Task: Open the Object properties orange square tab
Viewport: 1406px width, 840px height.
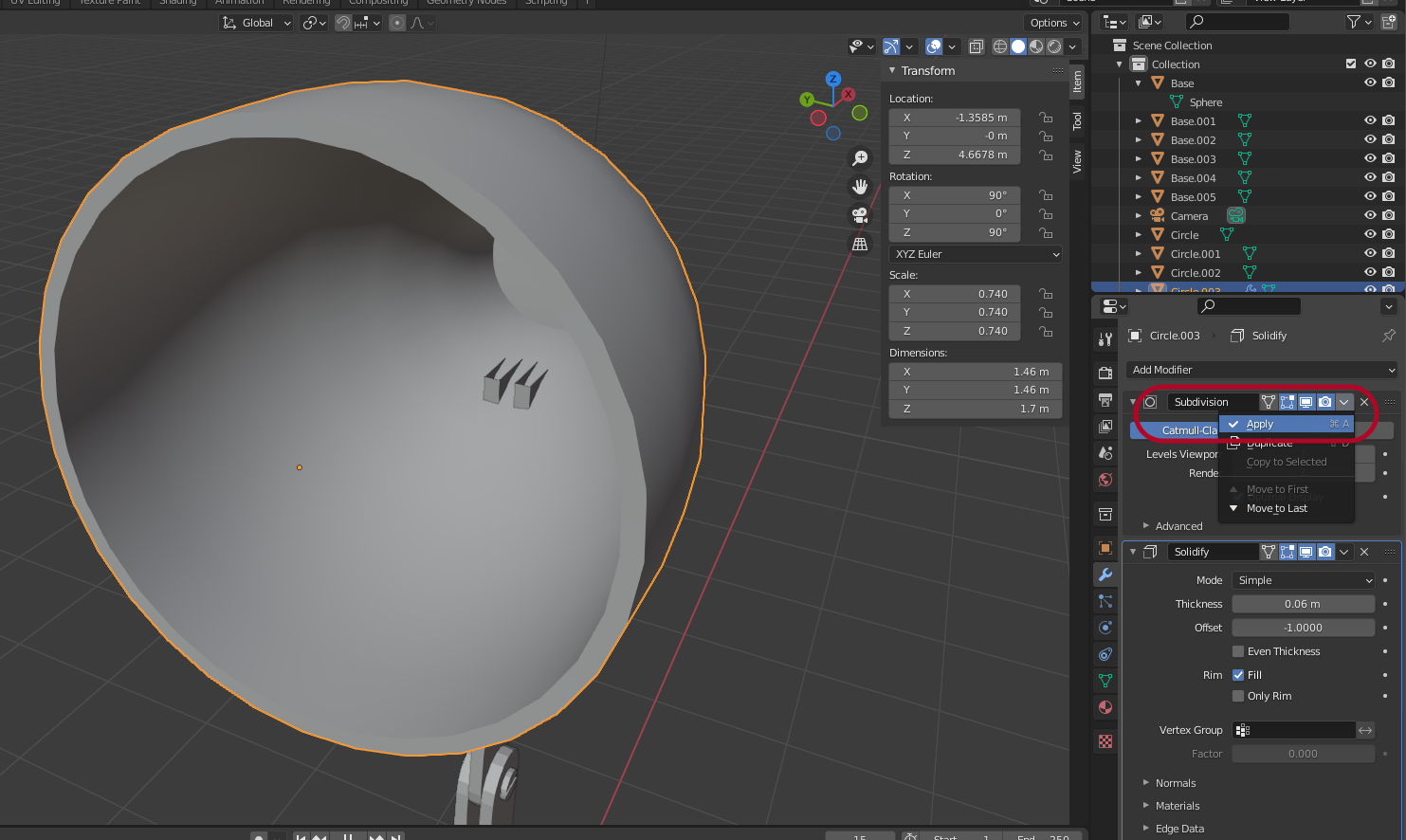Action: point(1105,548)
